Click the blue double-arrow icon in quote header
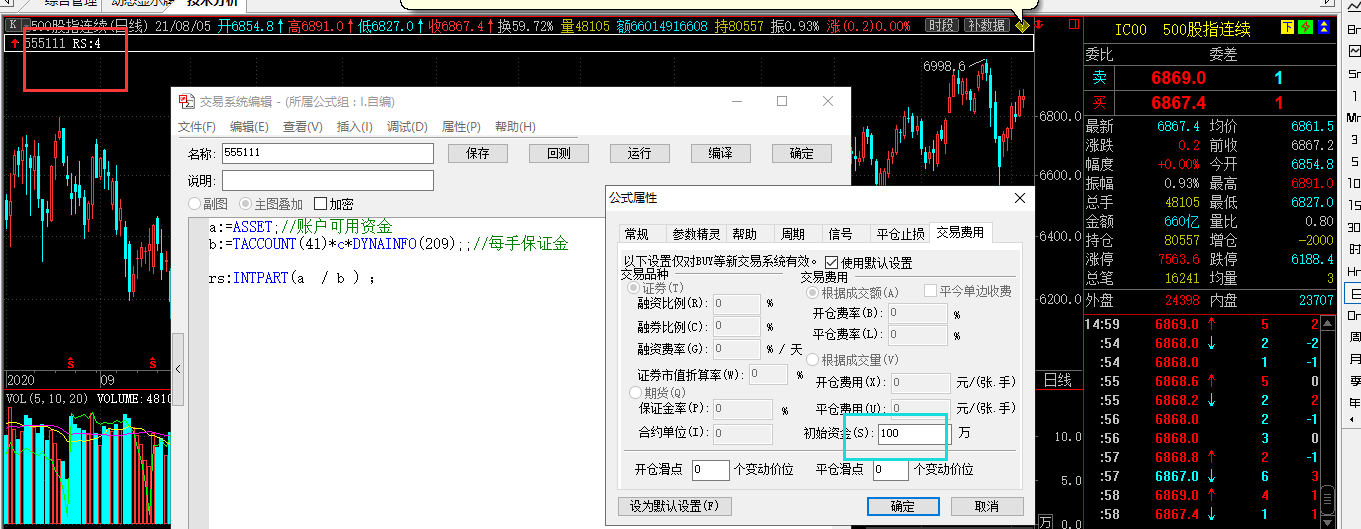1361x529 pixels. tap(1324, 27)
